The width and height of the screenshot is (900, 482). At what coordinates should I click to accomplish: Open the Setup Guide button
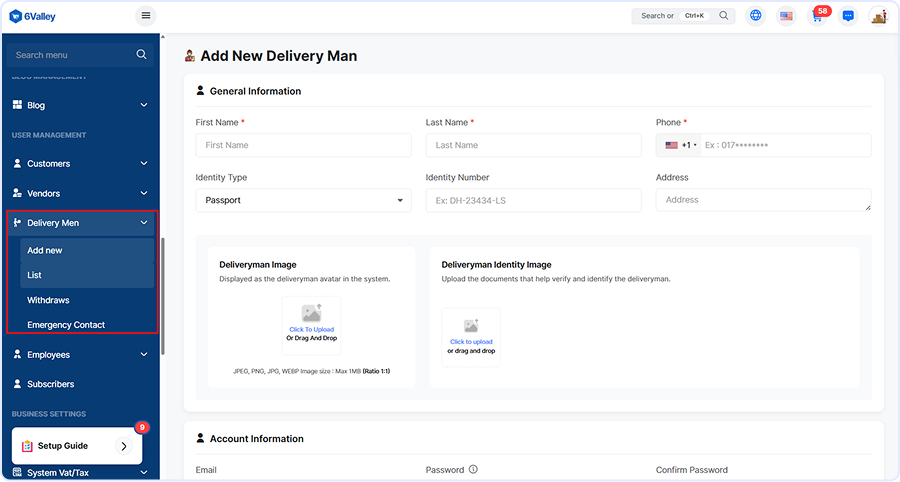(76, 446)
